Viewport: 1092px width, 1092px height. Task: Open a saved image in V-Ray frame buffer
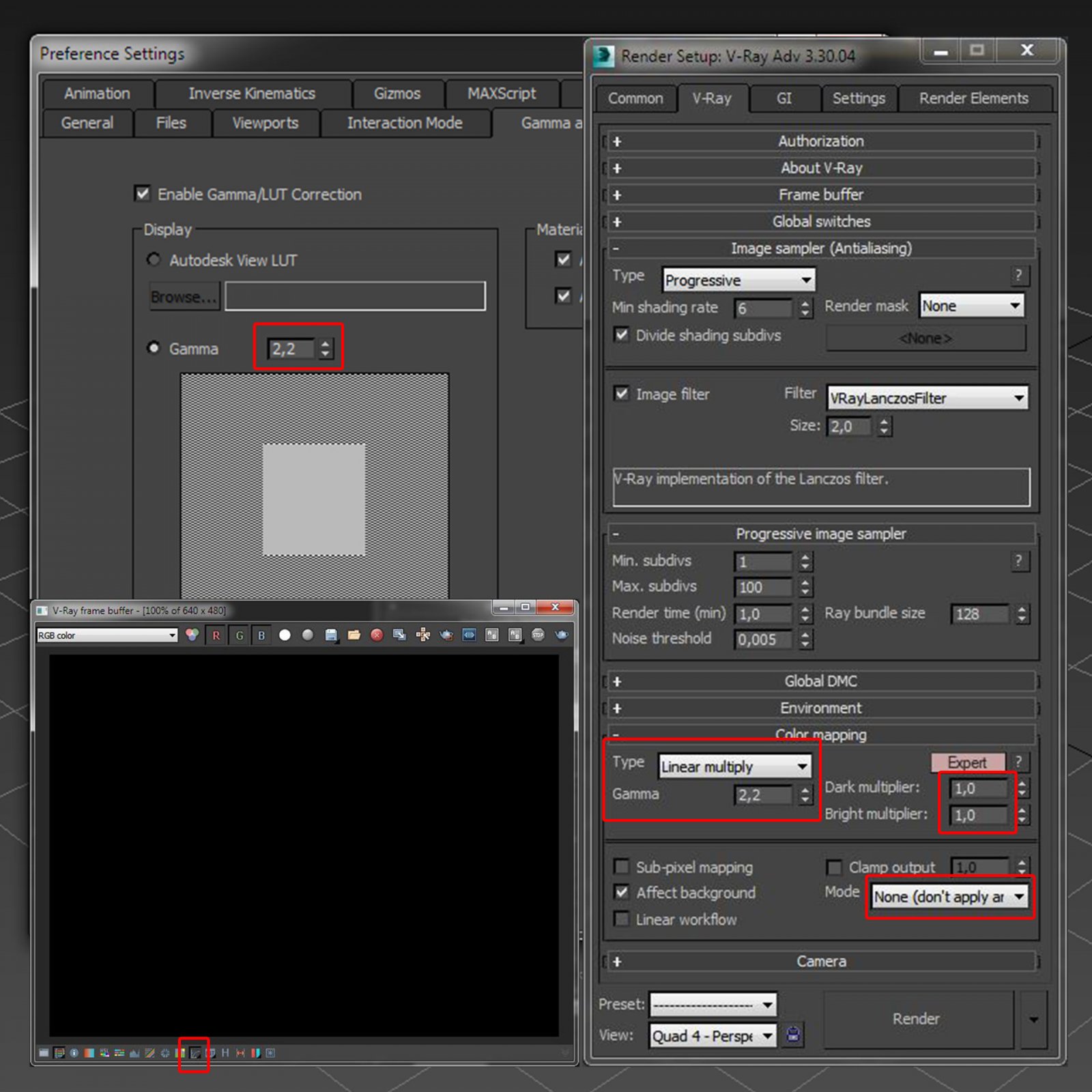(354, 635)
